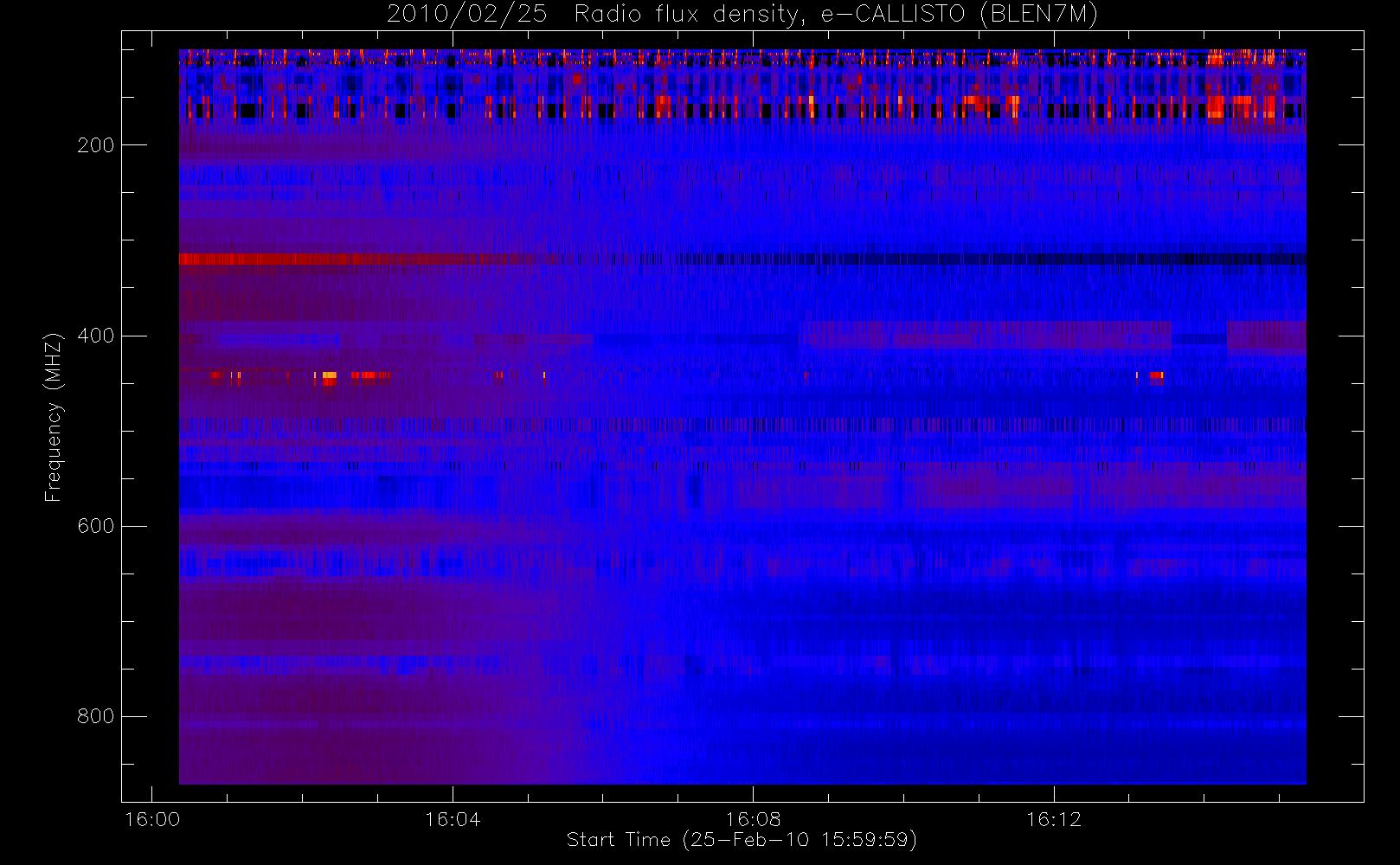This screenshot has height=865, width=1400.
Task: Click the 16:08 time tick label
Action: pyautogui.click(x=753, y=819)
